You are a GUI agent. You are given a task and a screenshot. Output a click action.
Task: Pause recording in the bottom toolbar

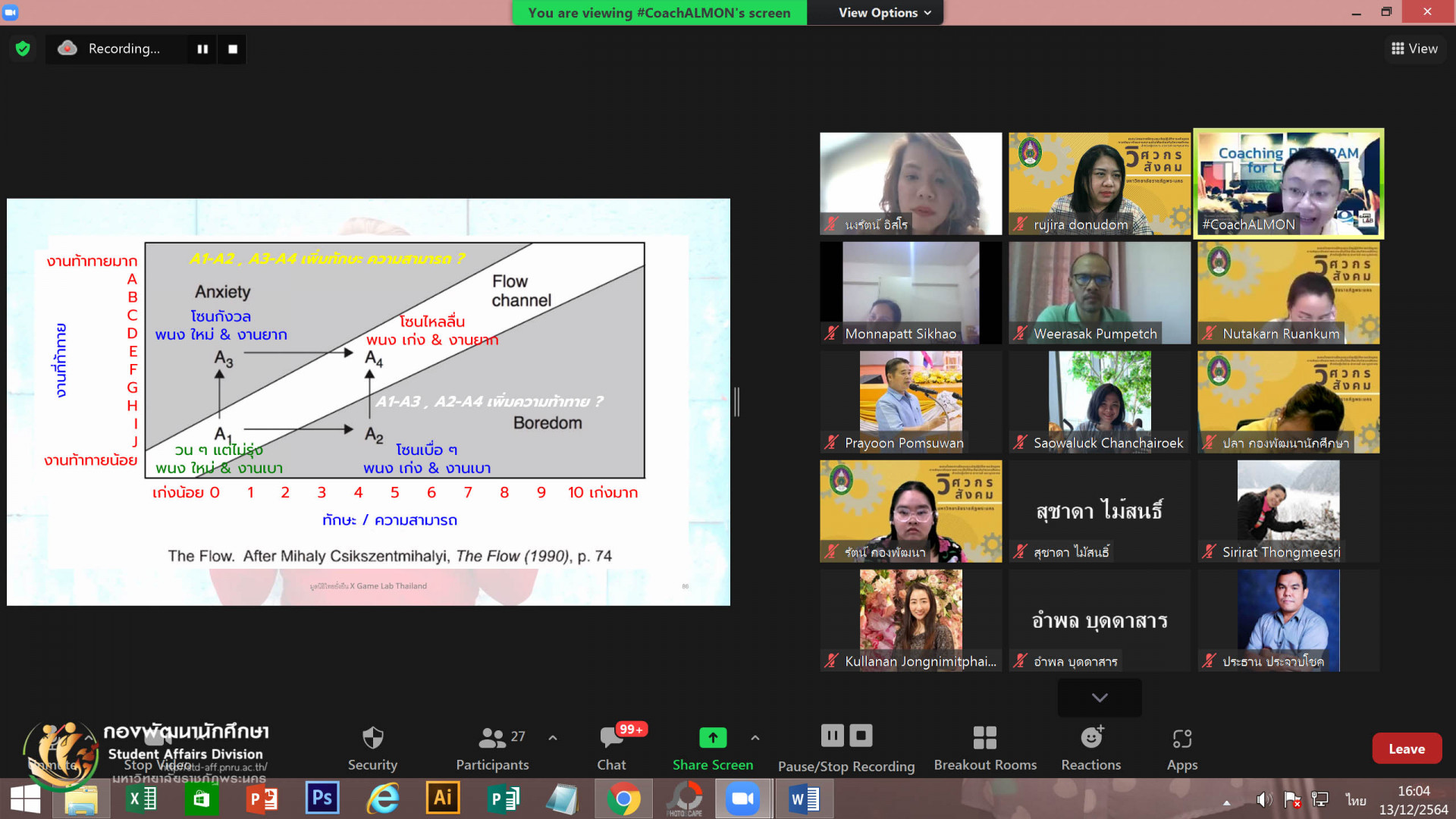832,736
